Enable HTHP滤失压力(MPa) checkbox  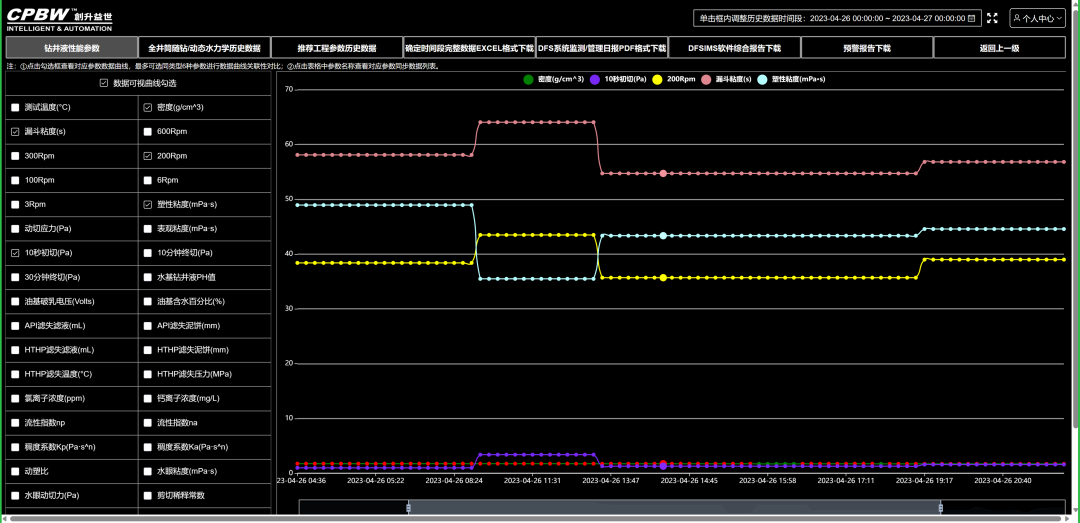tap(147, 374)
